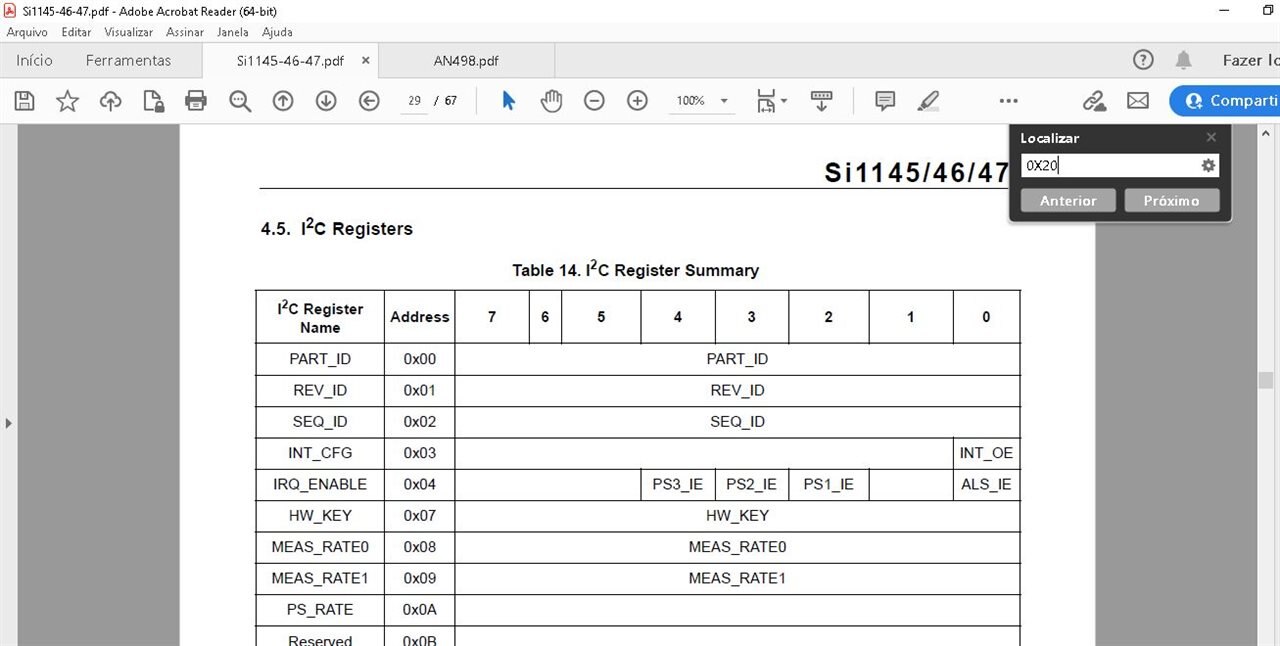The image size is (1280, 646).
Task: Click the MEAS_RATE0 register name cell
Action: click(x=320, y=547)
